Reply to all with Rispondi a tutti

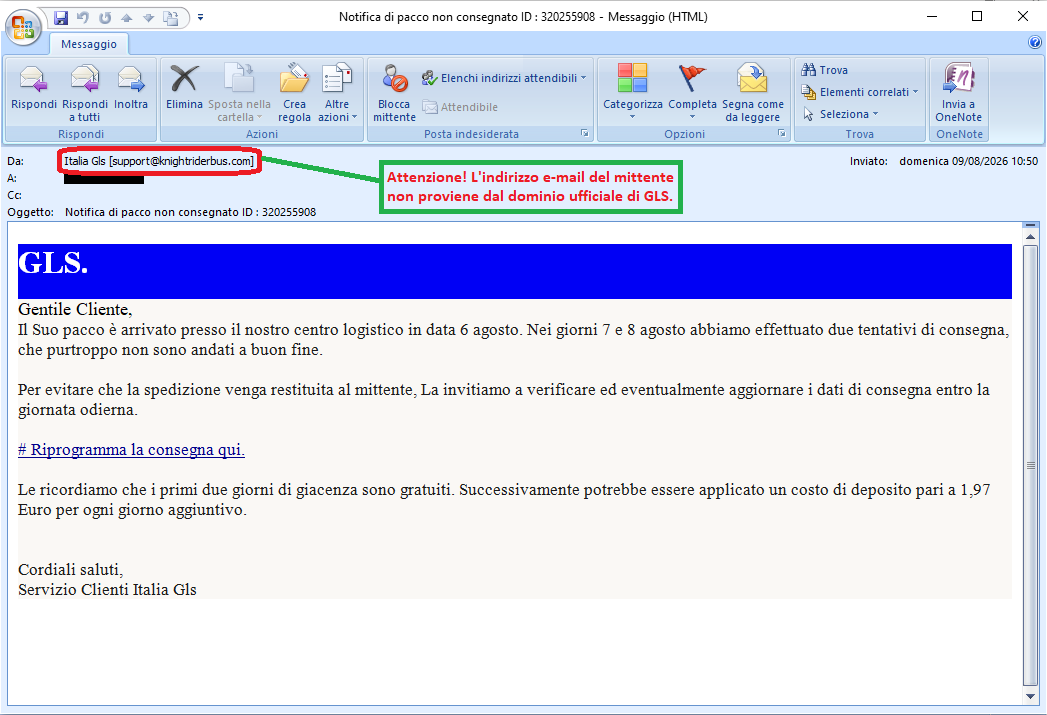coord(85,93)
